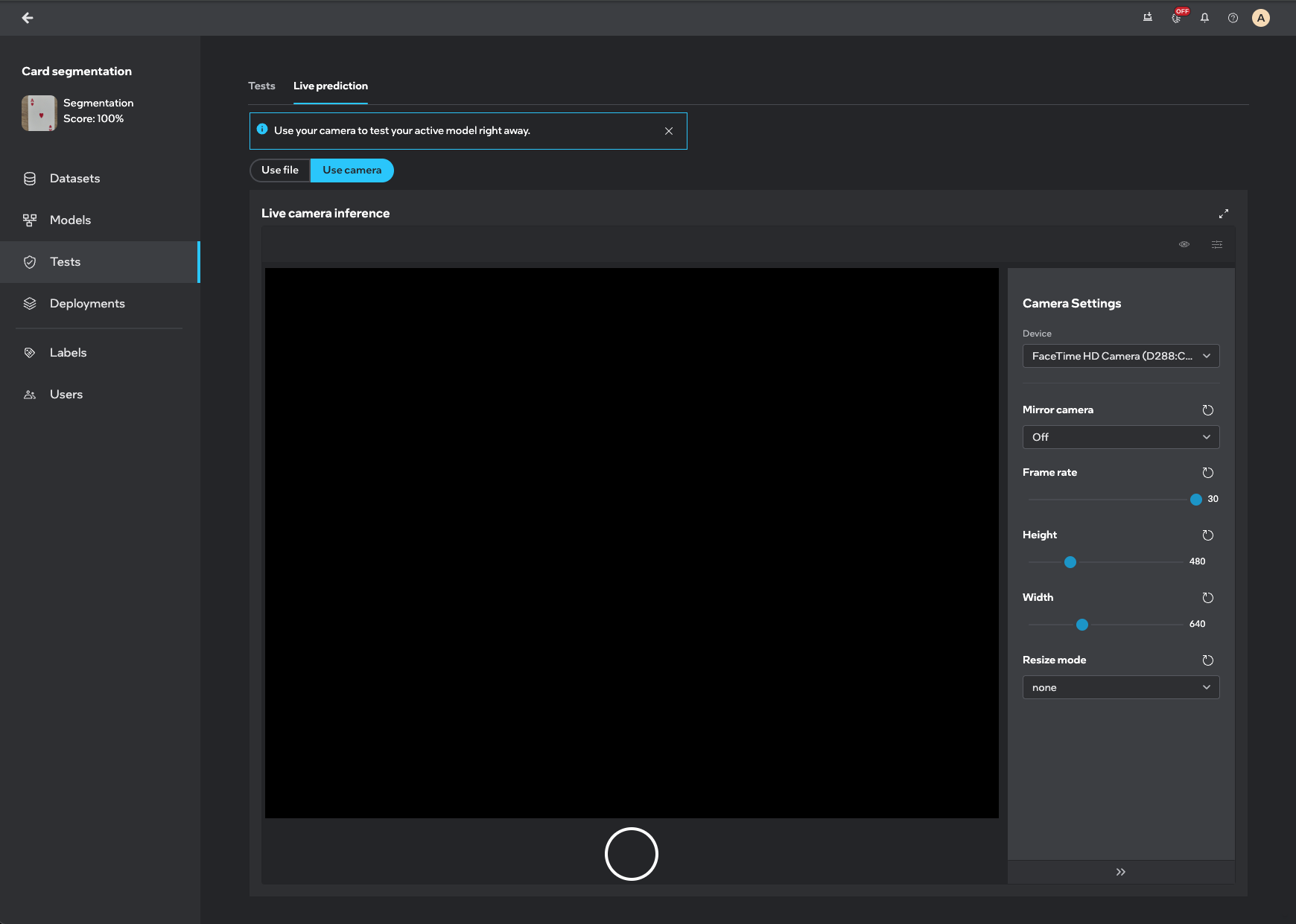Open the notifications bell
Screen dimensions: 1296x924
[x=1204, y=18]
